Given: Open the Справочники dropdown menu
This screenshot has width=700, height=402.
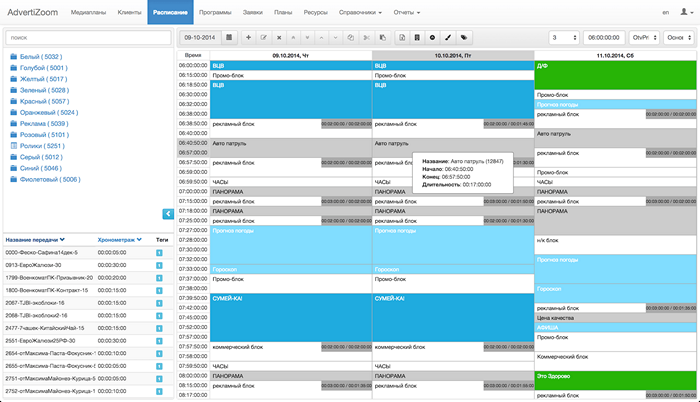Looking at the screenshot, I should click(360, 13).
